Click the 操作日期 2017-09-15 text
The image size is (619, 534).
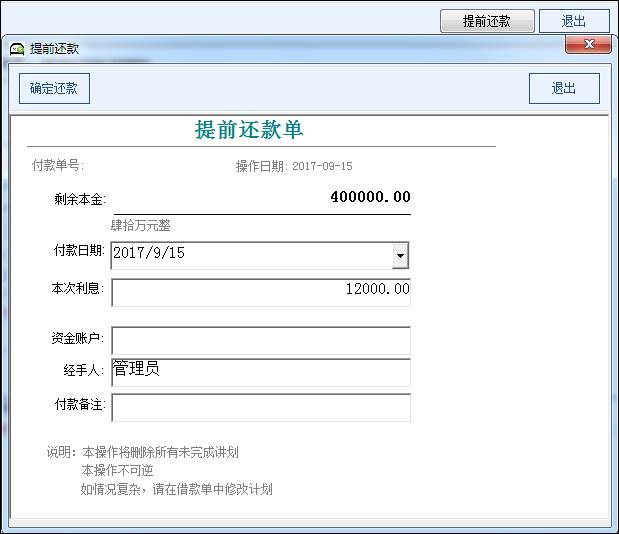(x=294, y=166)
